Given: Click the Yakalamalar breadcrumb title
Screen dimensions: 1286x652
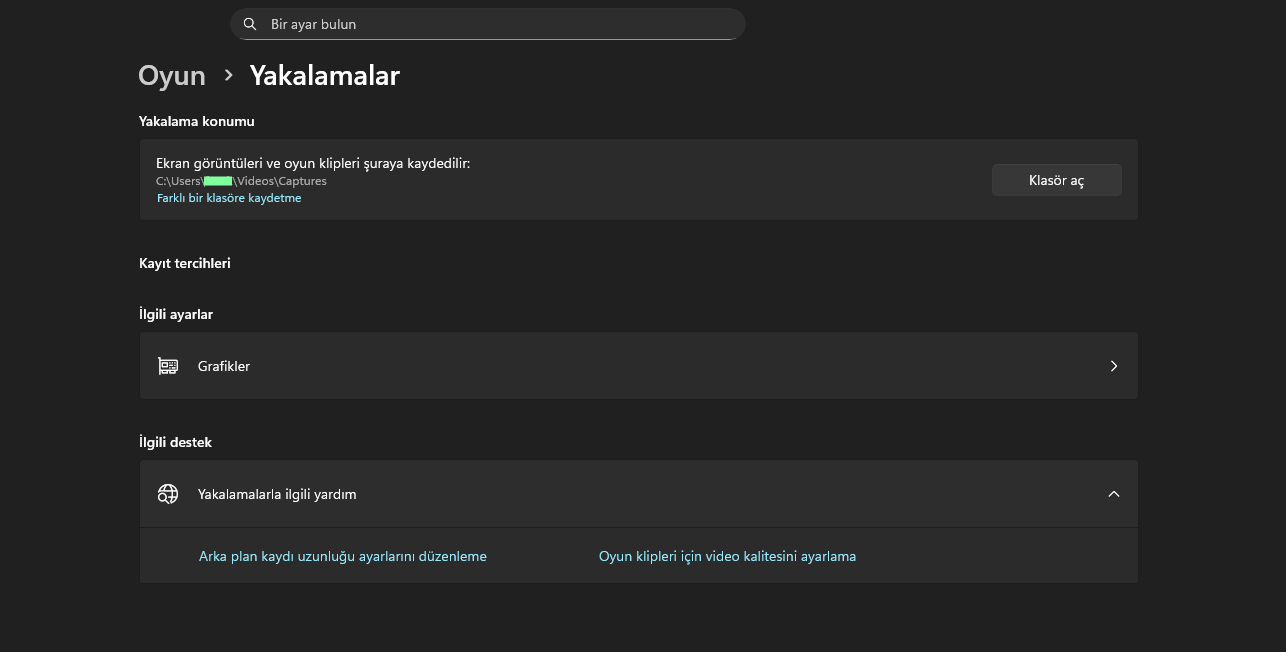Looking at the screenshot, I should [325, 76].
